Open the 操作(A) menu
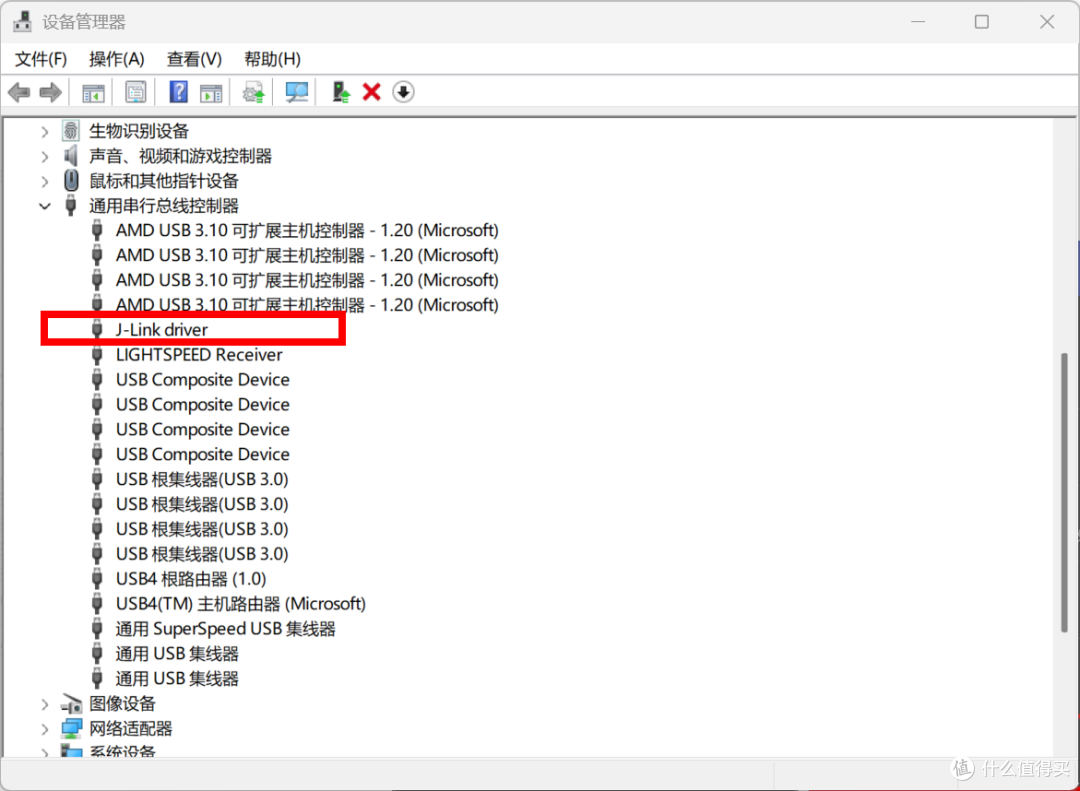 click(116, 59)
